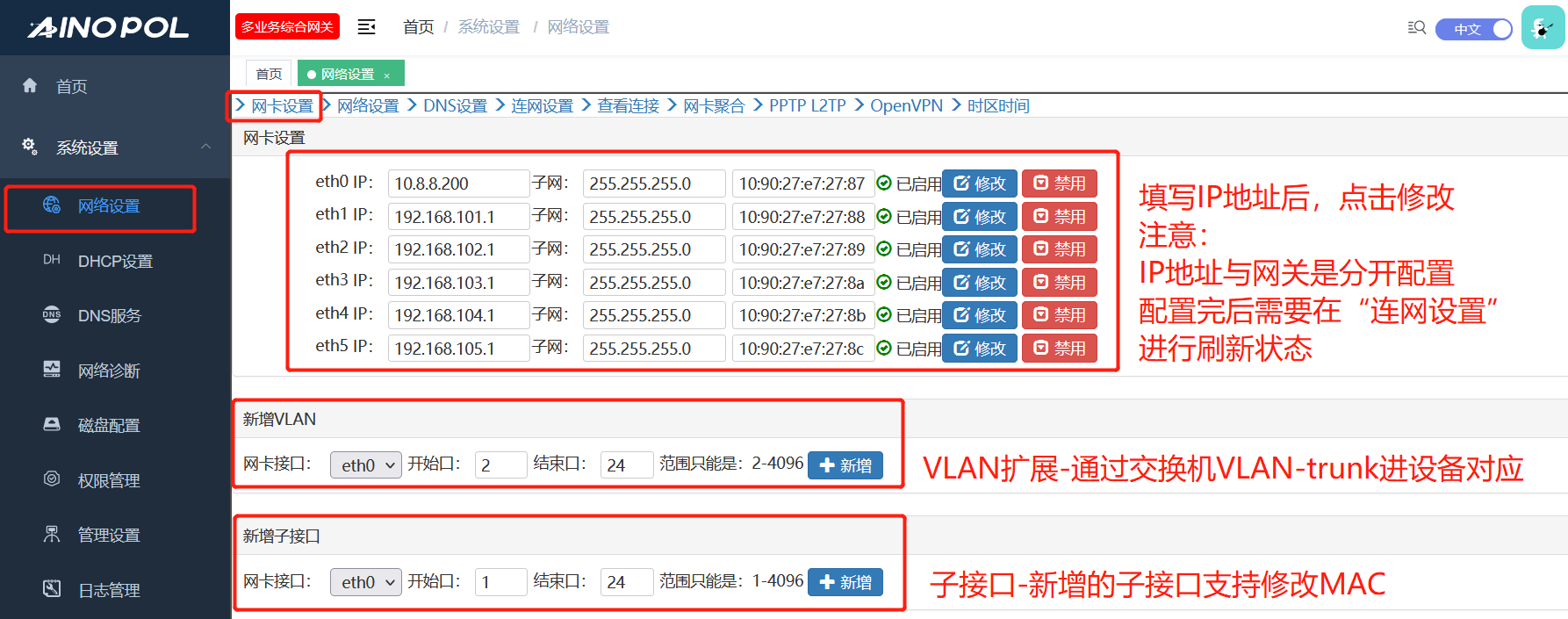
Task: Toggle the 中文 language switch
Action: pos(1474,29)
